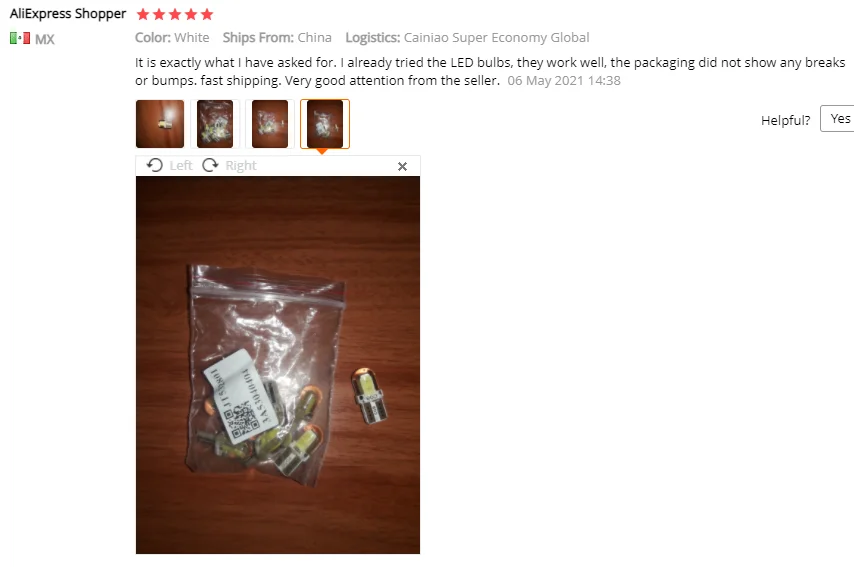Screen dimensions: 854x567
Task: Click the third red rating star
Action: tap(175, 14)
